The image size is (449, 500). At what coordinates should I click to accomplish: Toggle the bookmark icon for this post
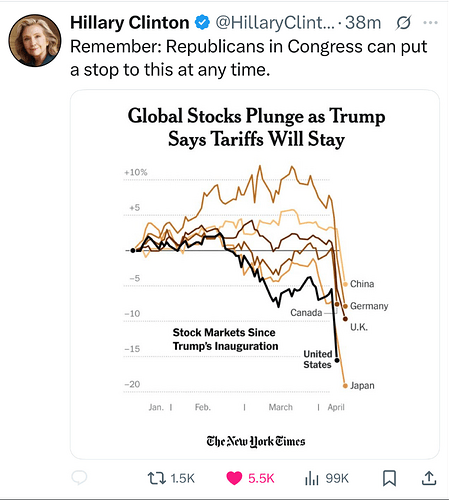[x=389, y=478]
